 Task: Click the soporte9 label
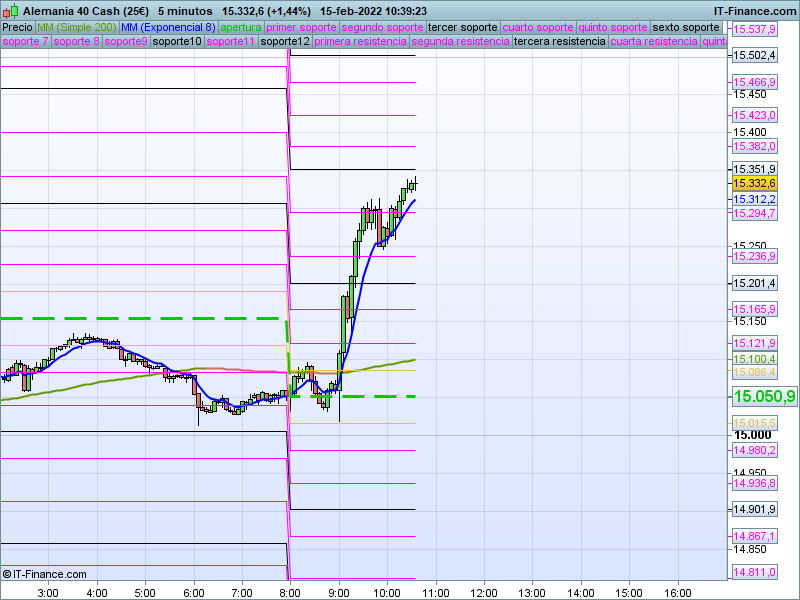(x=126, y=41)
